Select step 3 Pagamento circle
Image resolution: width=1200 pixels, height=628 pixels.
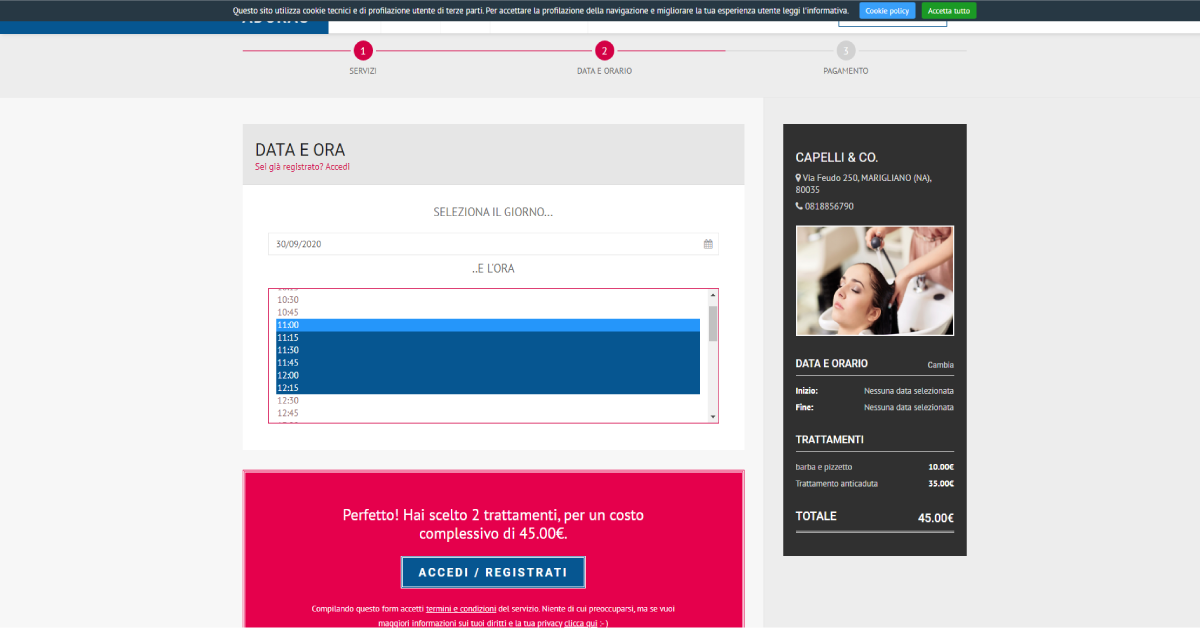point(846,50)
